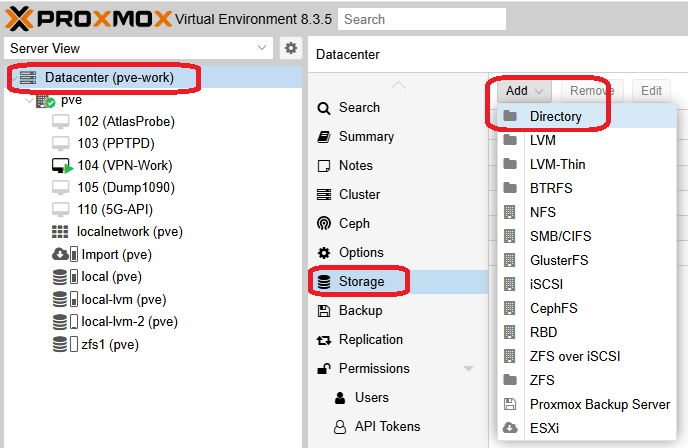Click the Users person icon

tap(340, 398)
